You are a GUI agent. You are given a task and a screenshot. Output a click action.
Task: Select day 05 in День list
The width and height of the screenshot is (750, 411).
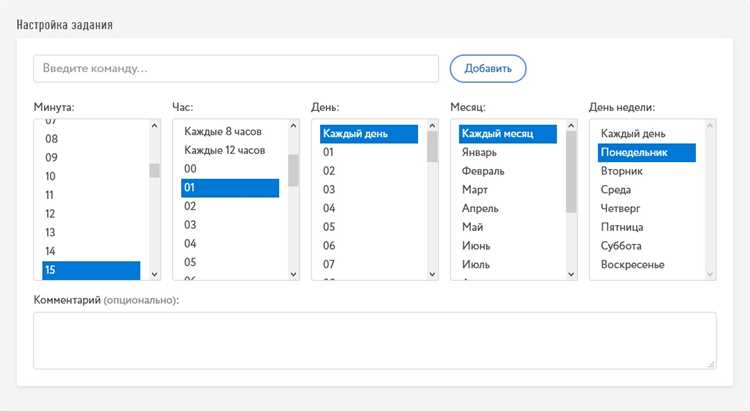click(x=369, y=227)
